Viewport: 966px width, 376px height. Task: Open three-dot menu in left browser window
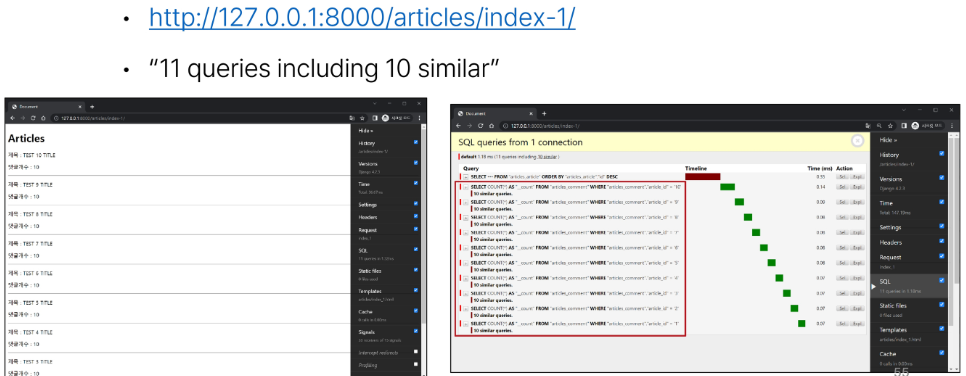click(x=420, y=118)
